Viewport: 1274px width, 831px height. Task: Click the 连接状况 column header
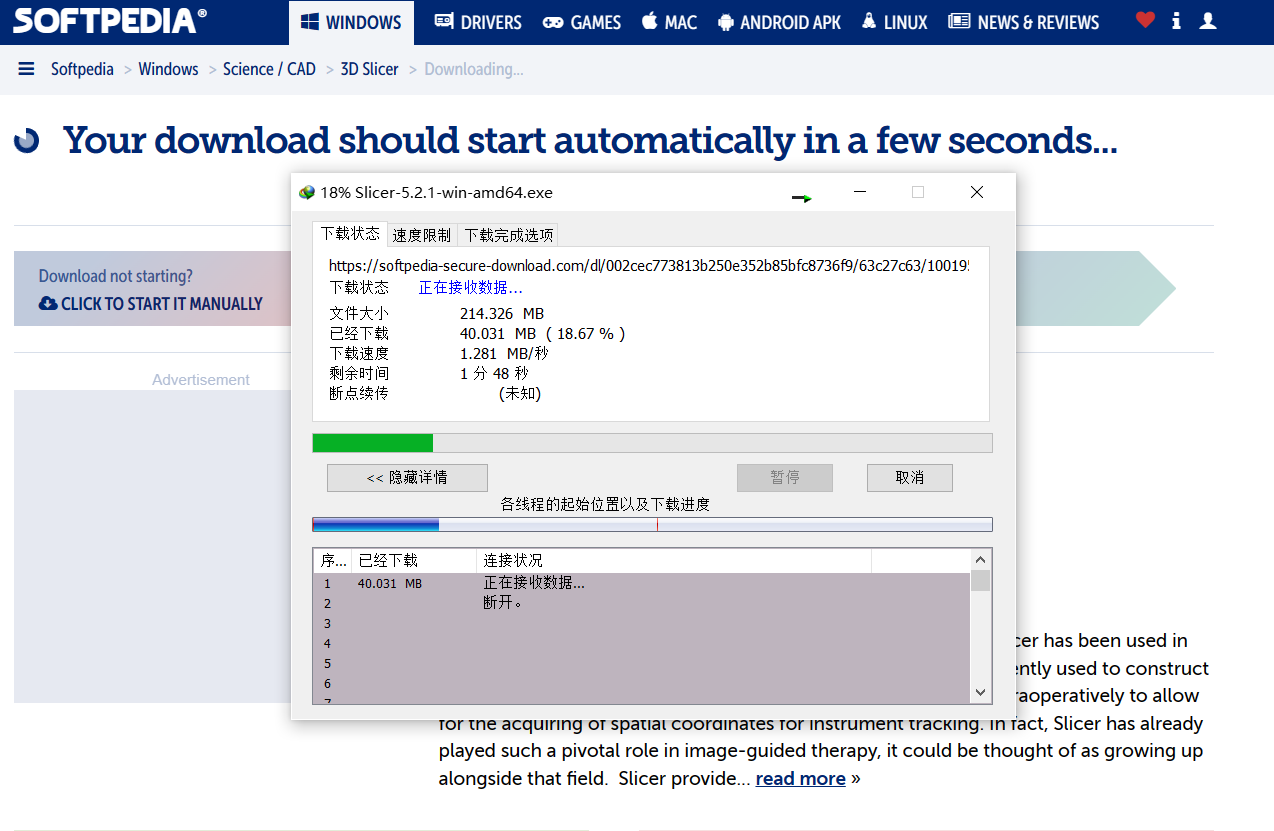pyautogui.click(x=674, y=560)
